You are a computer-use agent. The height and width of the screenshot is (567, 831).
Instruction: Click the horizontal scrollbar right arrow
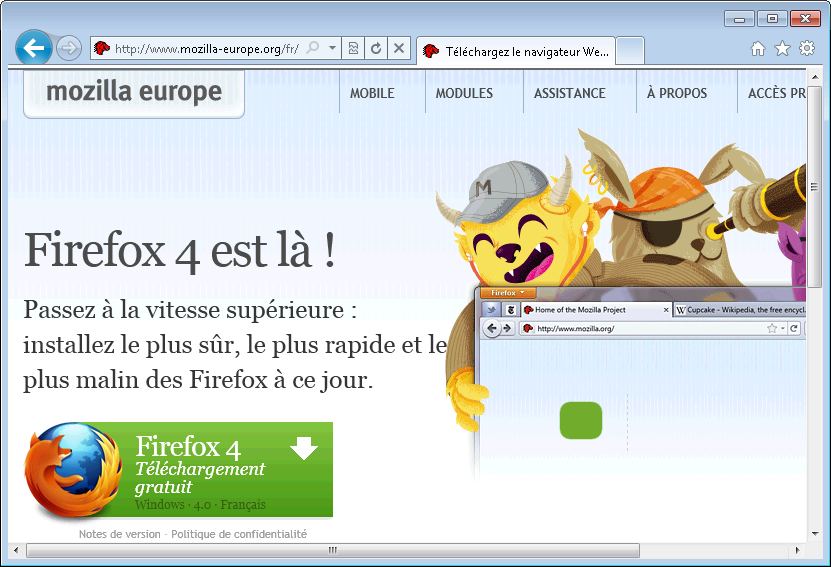coord(798,550)
